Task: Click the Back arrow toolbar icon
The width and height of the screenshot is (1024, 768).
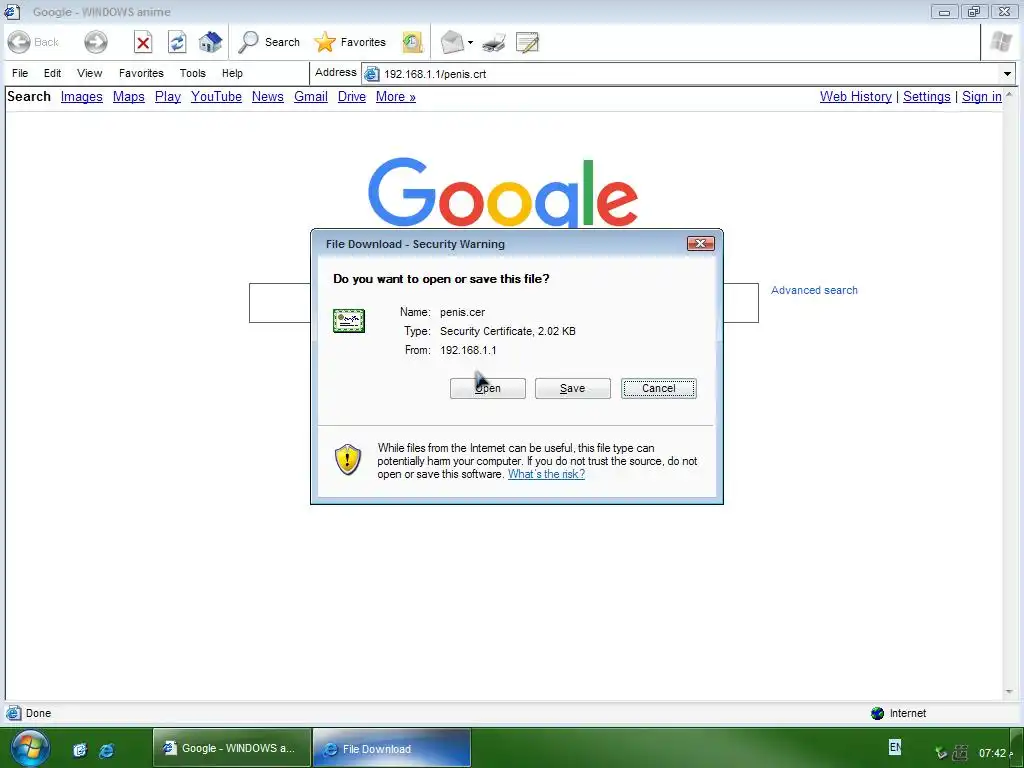Action: [19, 42]
